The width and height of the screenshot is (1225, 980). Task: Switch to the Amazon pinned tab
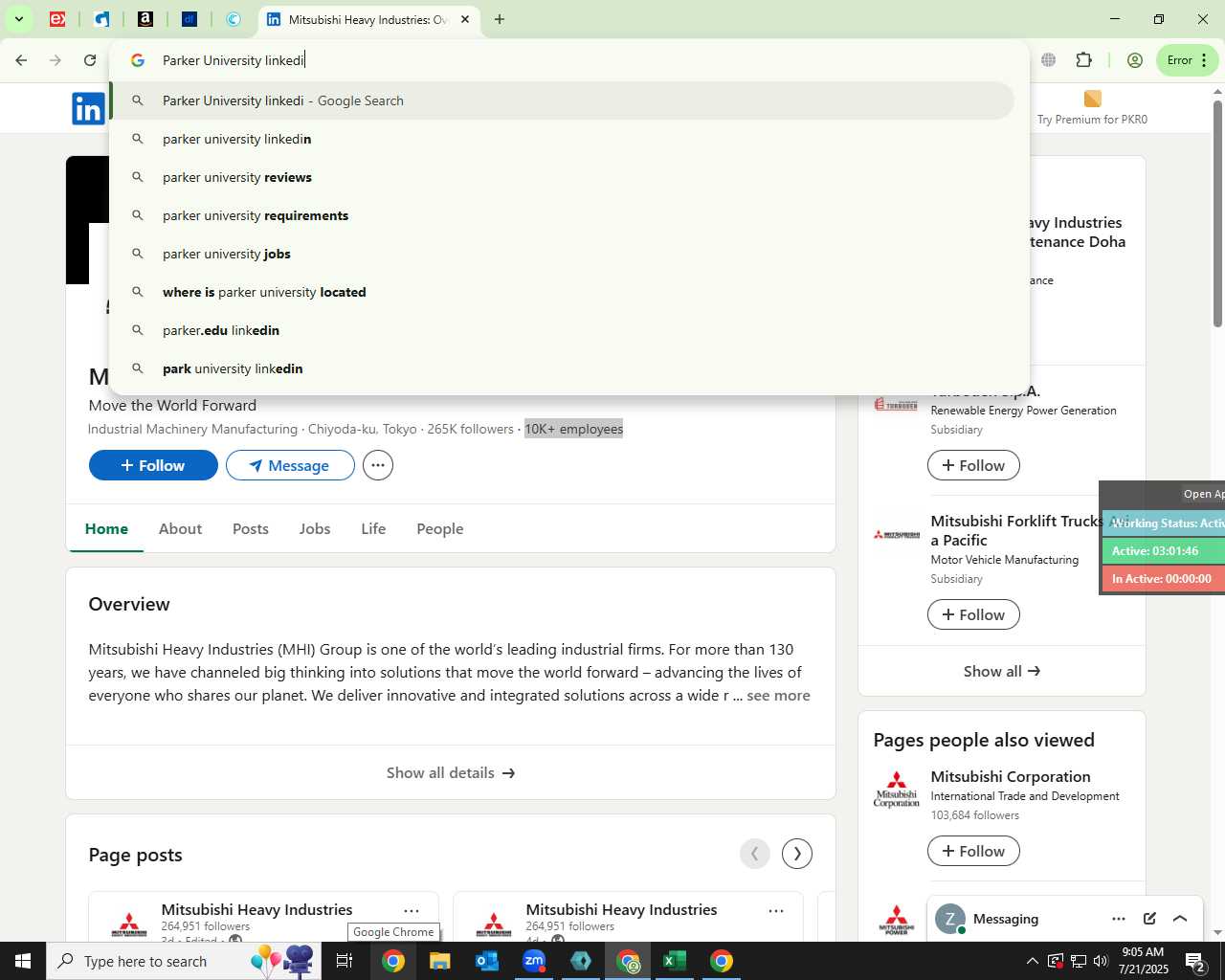(145, 19)
